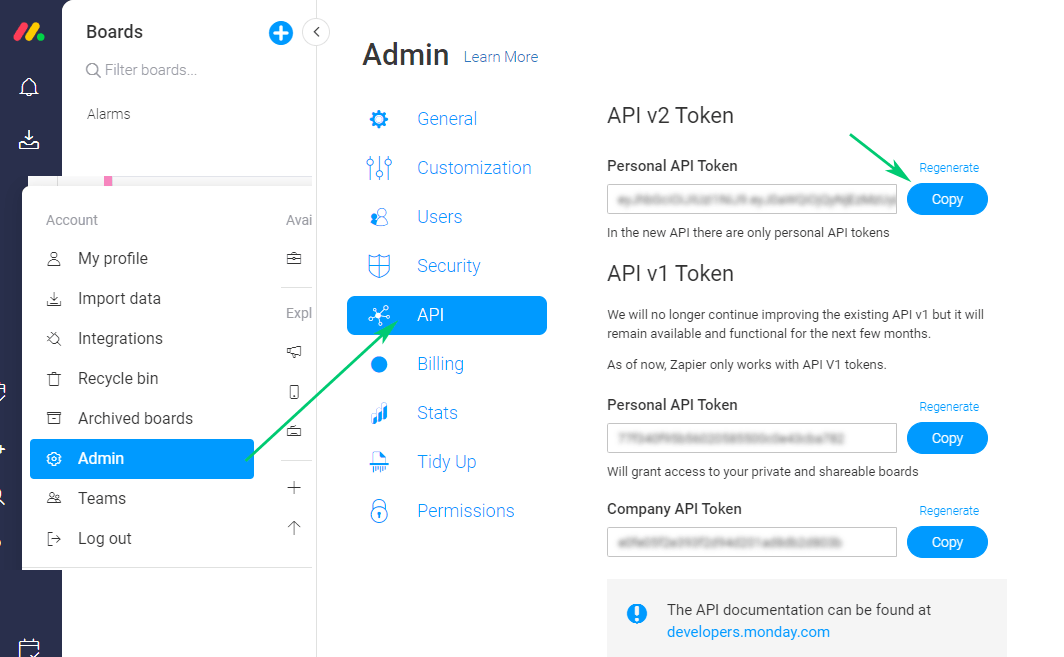This screenshot has width=1064, height=657.
Task: Click the General gear icon
Action: click(x=379, y=119)
